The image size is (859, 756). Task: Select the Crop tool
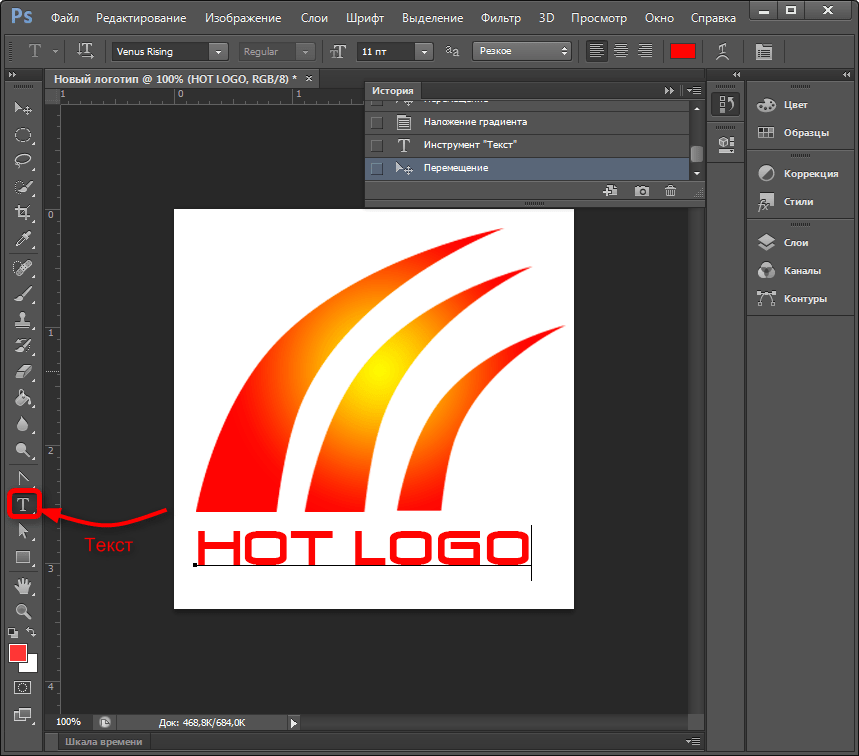[22, 213]
